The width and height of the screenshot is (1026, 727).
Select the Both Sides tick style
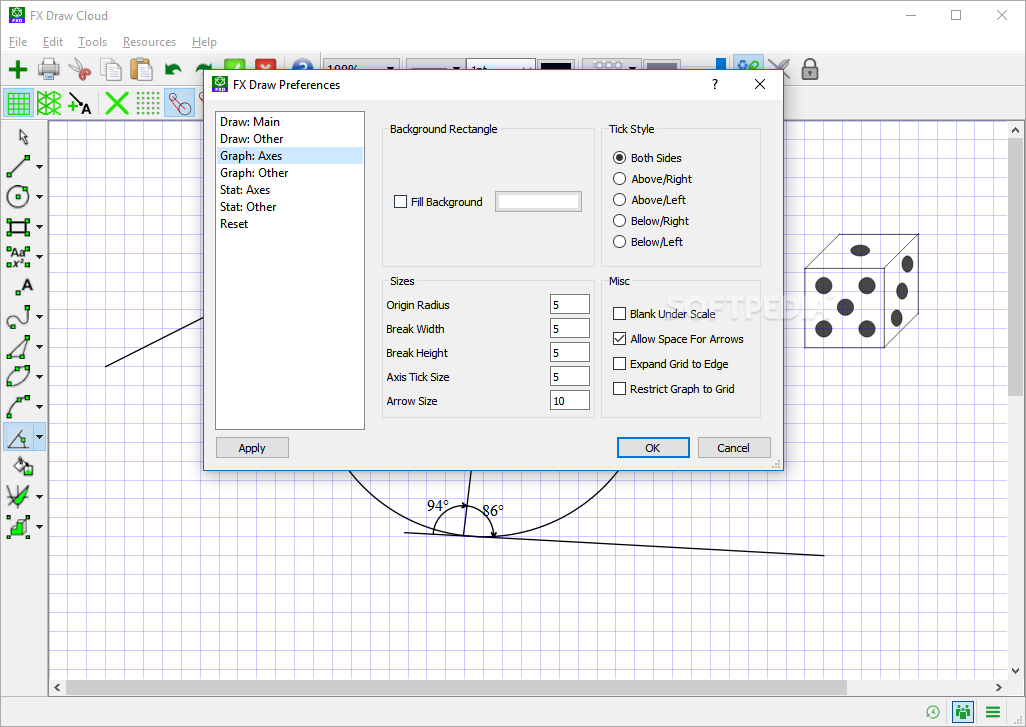pyautogui.click(x=620, y=158)
